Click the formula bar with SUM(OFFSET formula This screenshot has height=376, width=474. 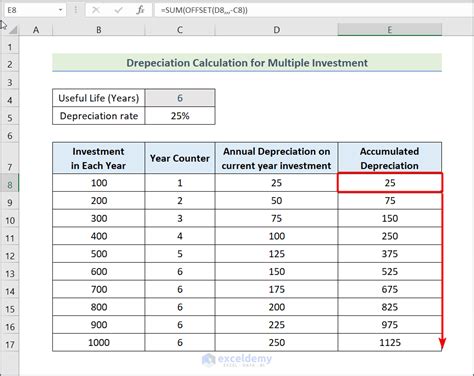313,10
